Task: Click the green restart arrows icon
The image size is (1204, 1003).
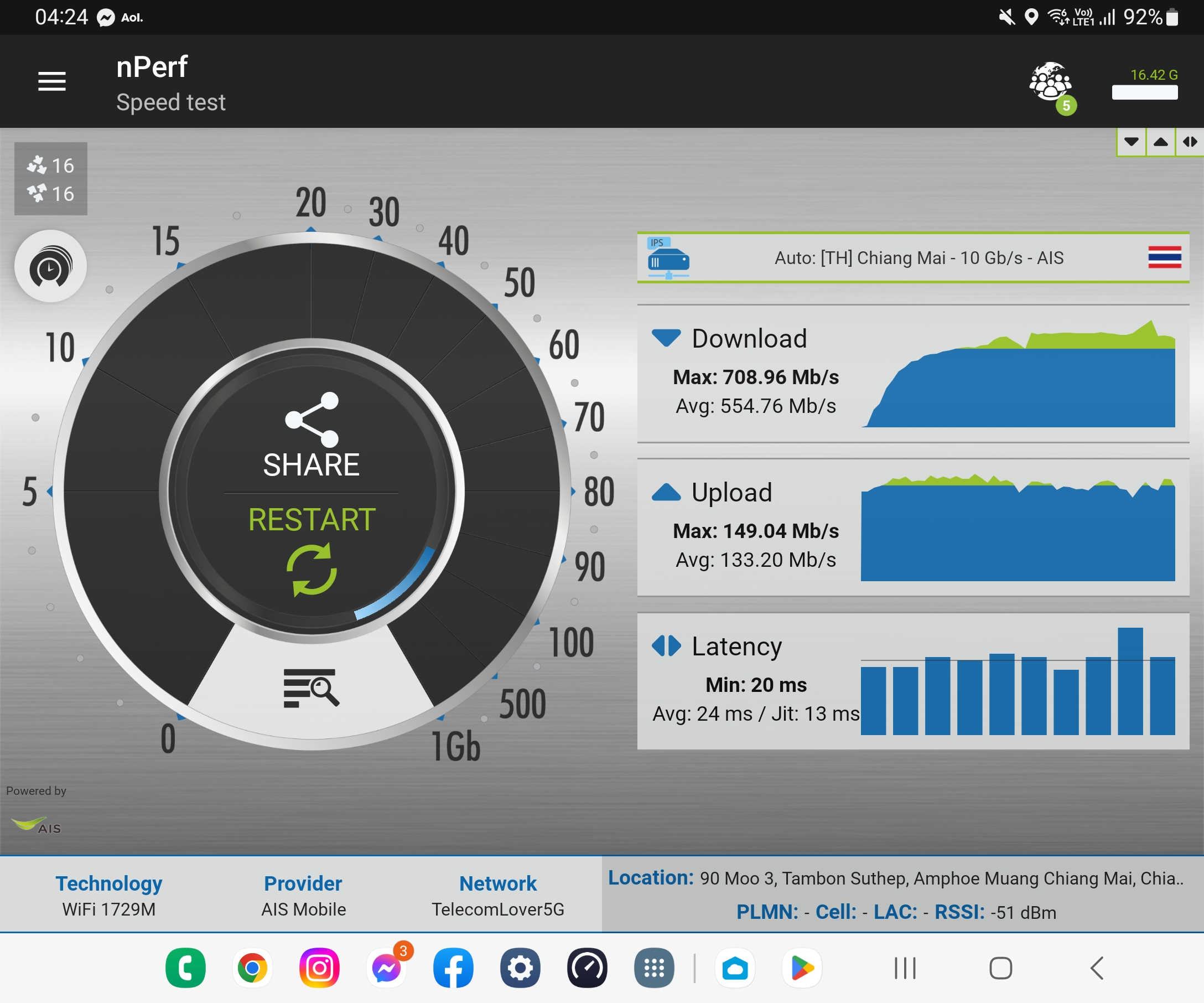Action: [312, 571]
